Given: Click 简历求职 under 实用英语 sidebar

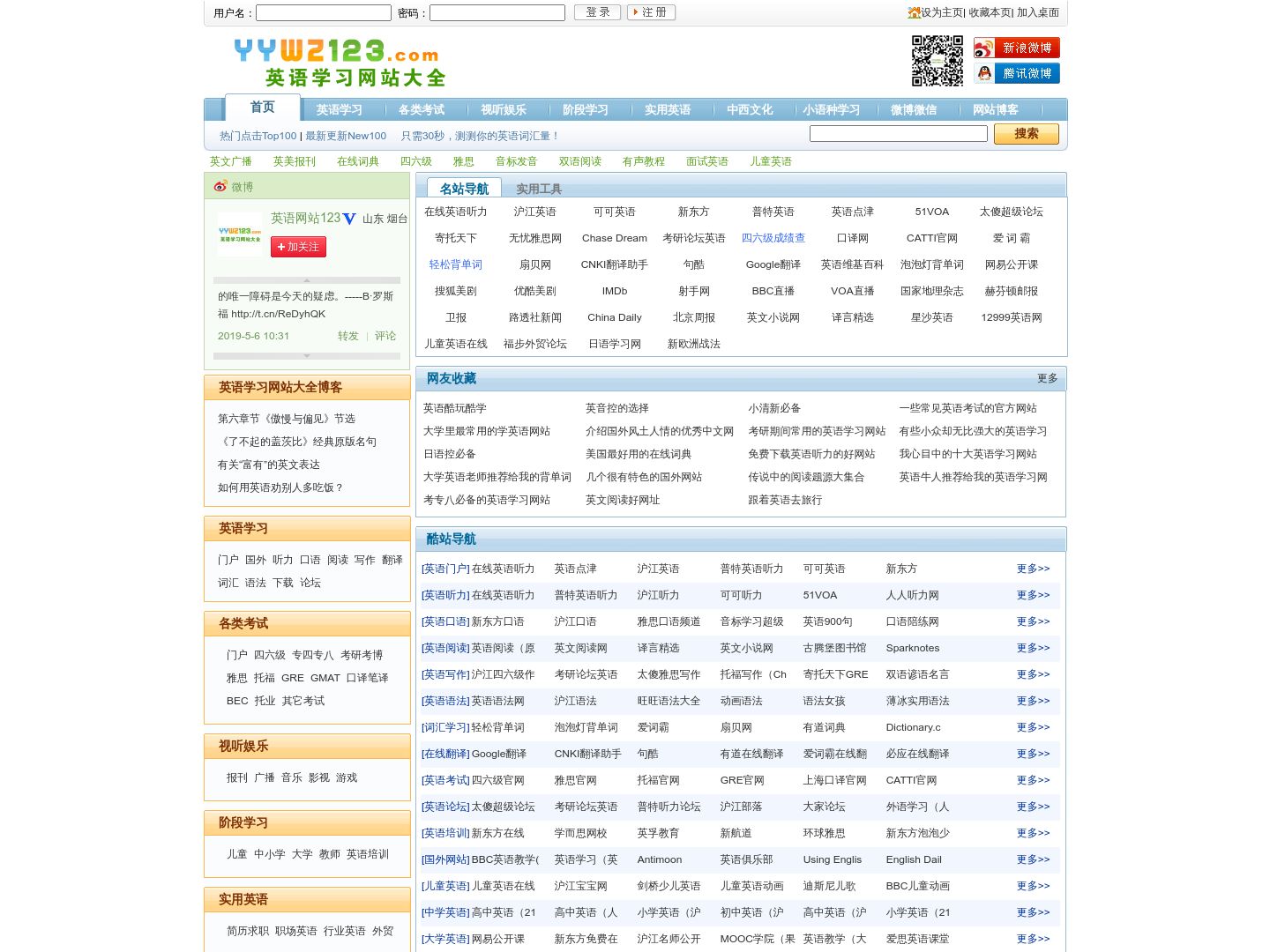Looking at the screenshot, I should pyautogui.click(x=248, y=931).
